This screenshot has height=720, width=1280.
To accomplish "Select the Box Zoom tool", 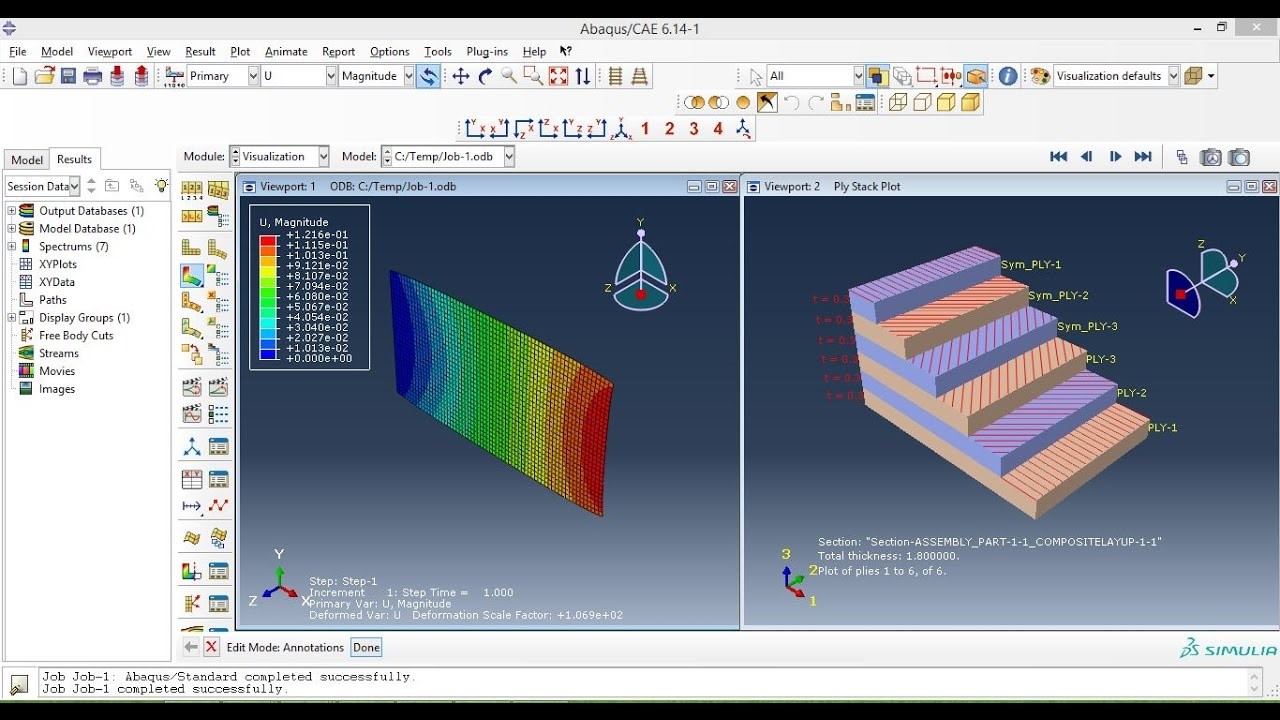I will (x=533, y=76).
